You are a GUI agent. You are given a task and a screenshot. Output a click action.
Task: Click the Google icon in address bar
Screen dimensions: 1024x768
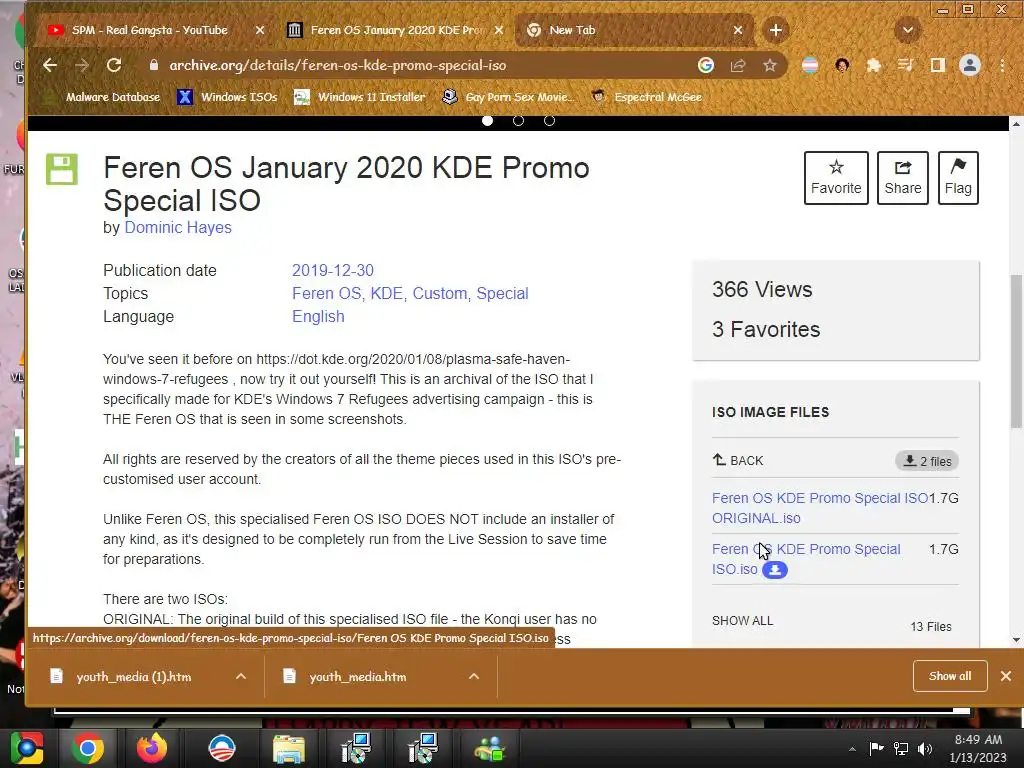[705, 65]
